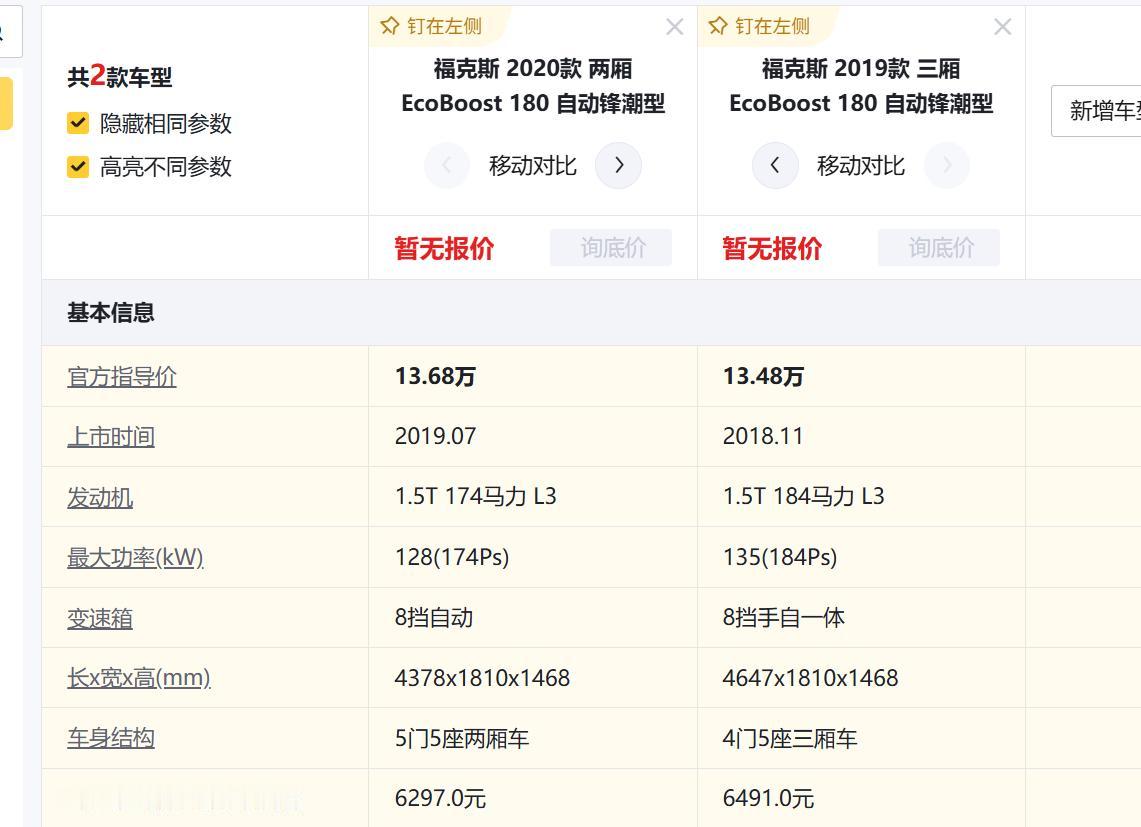The image size is (1141, 827).
Task: Click 询底价 button for Focus 2019
Action: click(x=939, y=248)
